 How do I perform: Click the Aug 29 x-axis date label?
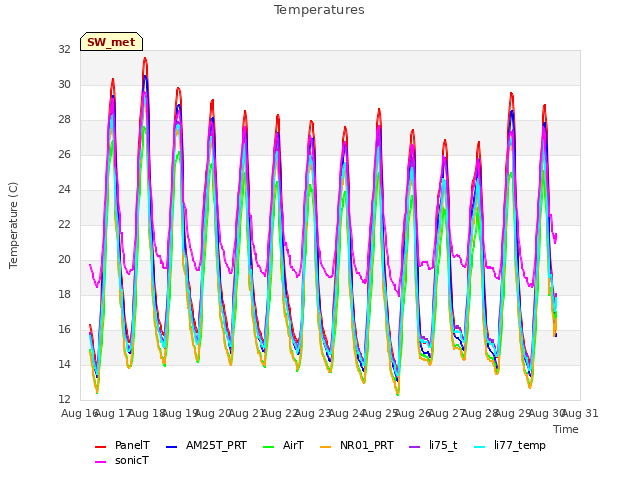point(513,413)
